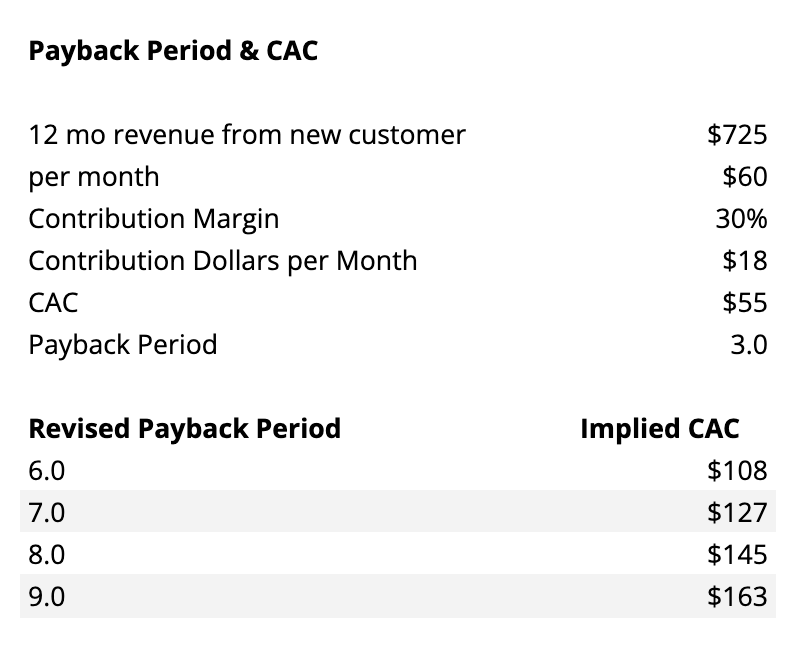
Task: Select the 7.0 revised payback cell
Action: pyautogui.click(x=48, y=512)
